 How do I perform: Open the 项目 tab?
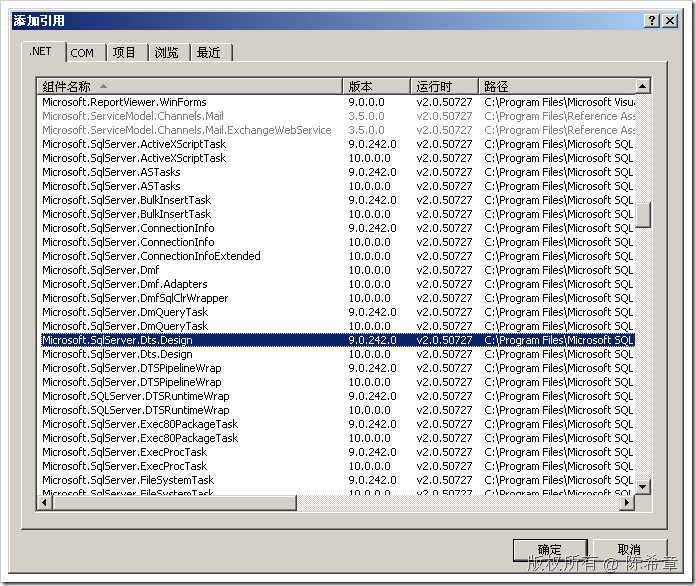[x=126, y=53]
